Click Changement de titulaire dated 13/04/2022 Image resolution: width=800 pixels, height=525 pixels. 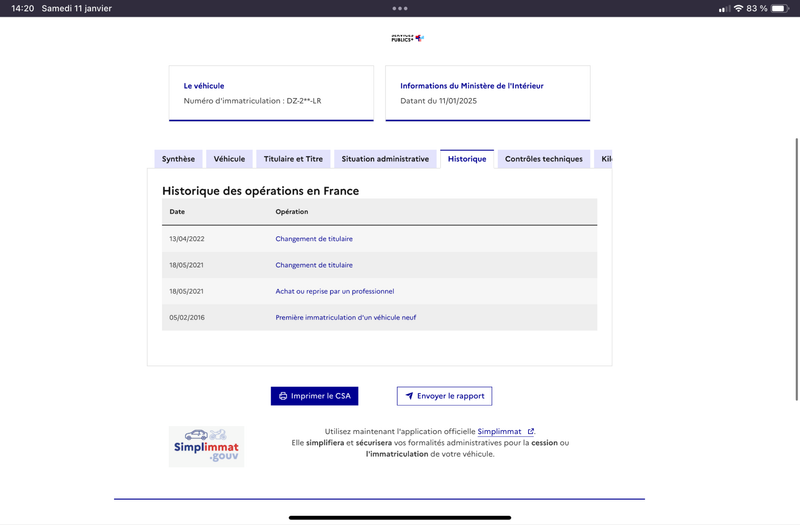(314, 239)
